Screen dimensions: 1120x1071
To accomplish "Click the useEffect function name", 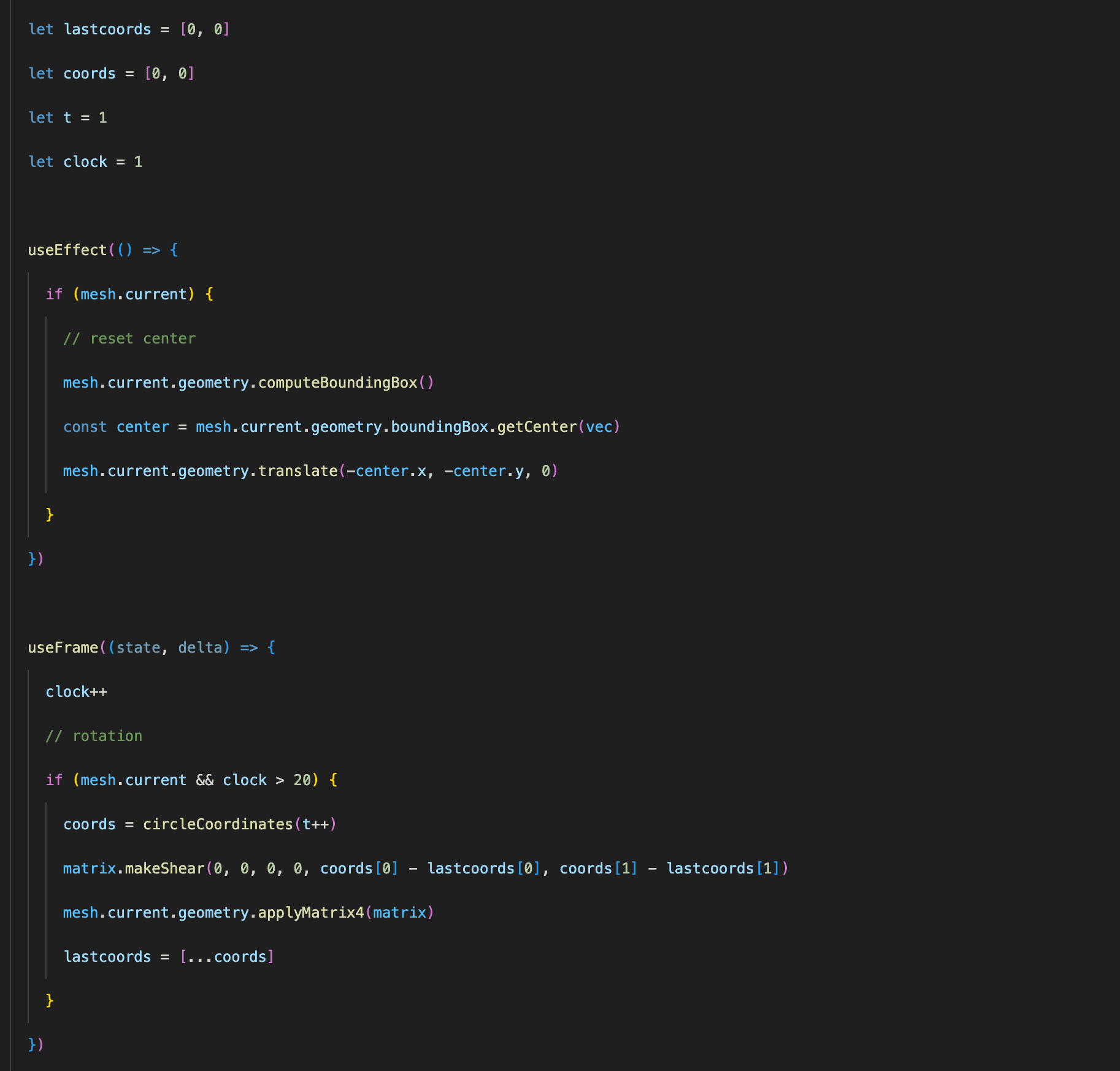I will (x=67, y=250).
